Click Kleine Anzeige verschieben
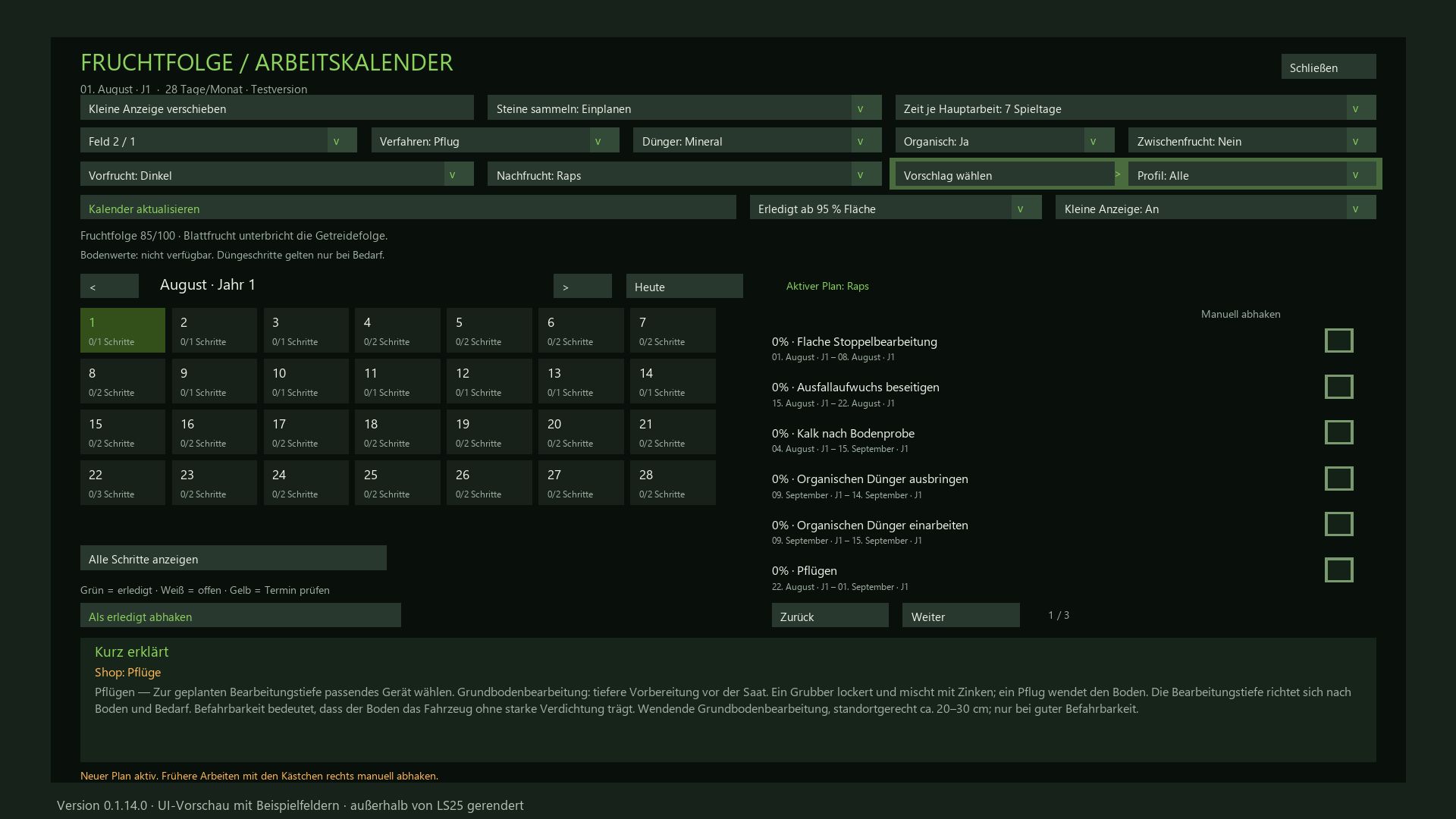Image resolution: width=1456 pixels, height=819 pixels. (x=277, y=108)
